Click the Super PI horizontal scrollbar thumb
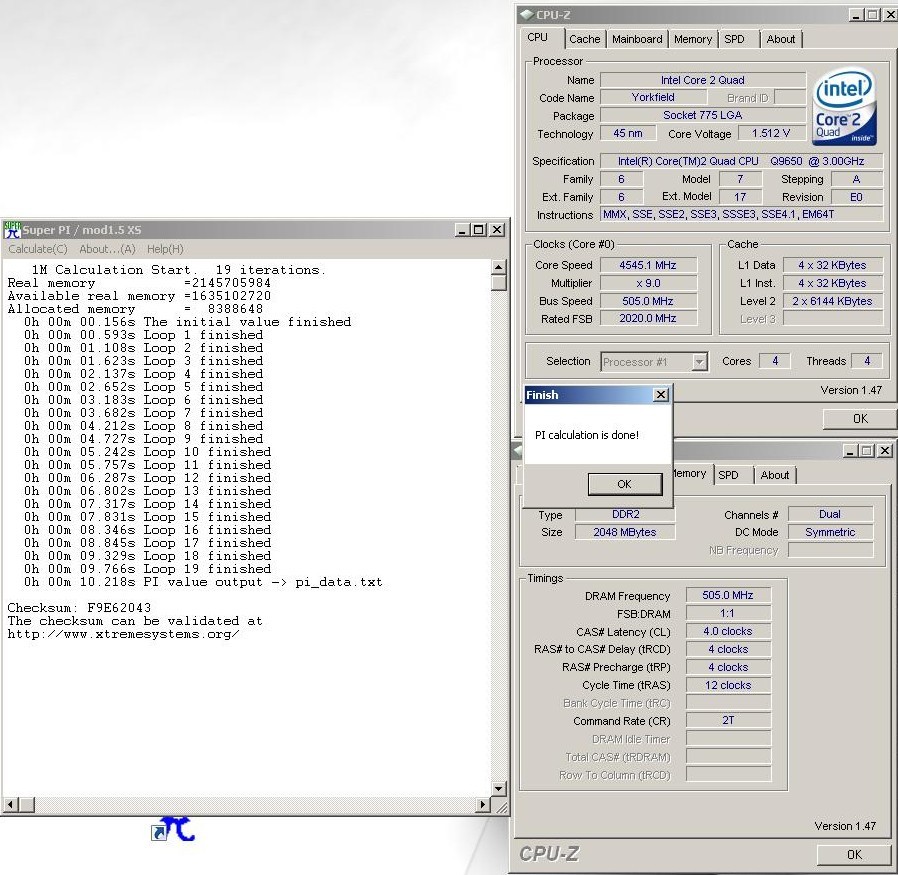Screen dimensions: 898x875 [x=27, y=805]
